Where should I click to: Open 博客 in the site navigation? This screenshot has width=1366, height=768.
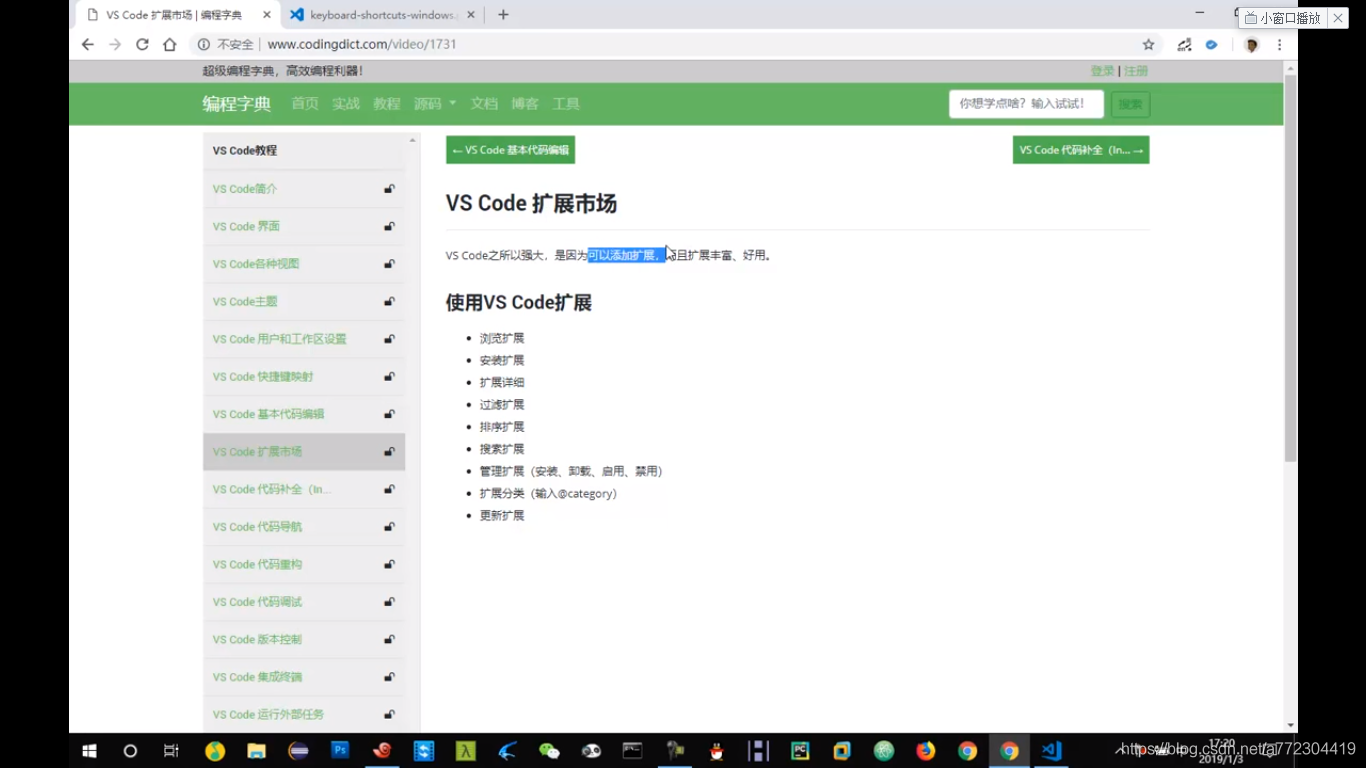[x=525, y=104]
